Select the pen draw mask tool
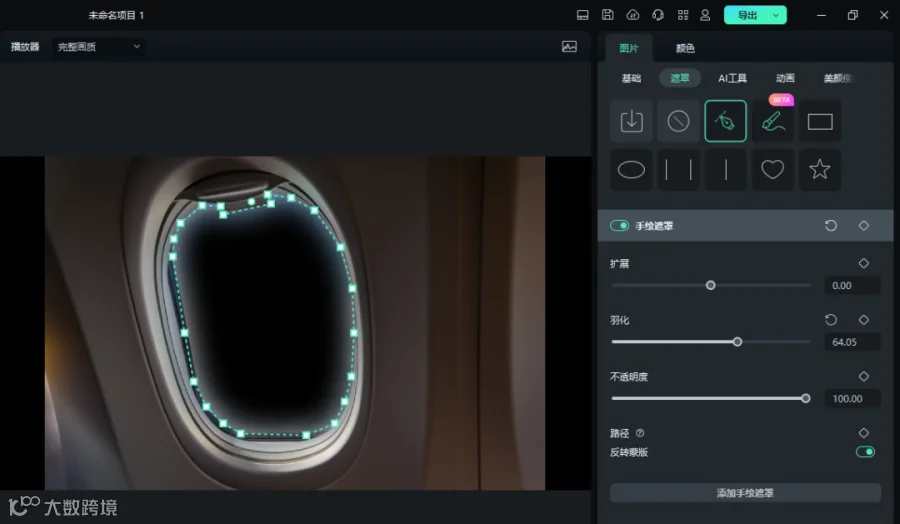Screen dimensions: 900x524 pyautogui.click(x=726, y=121)
